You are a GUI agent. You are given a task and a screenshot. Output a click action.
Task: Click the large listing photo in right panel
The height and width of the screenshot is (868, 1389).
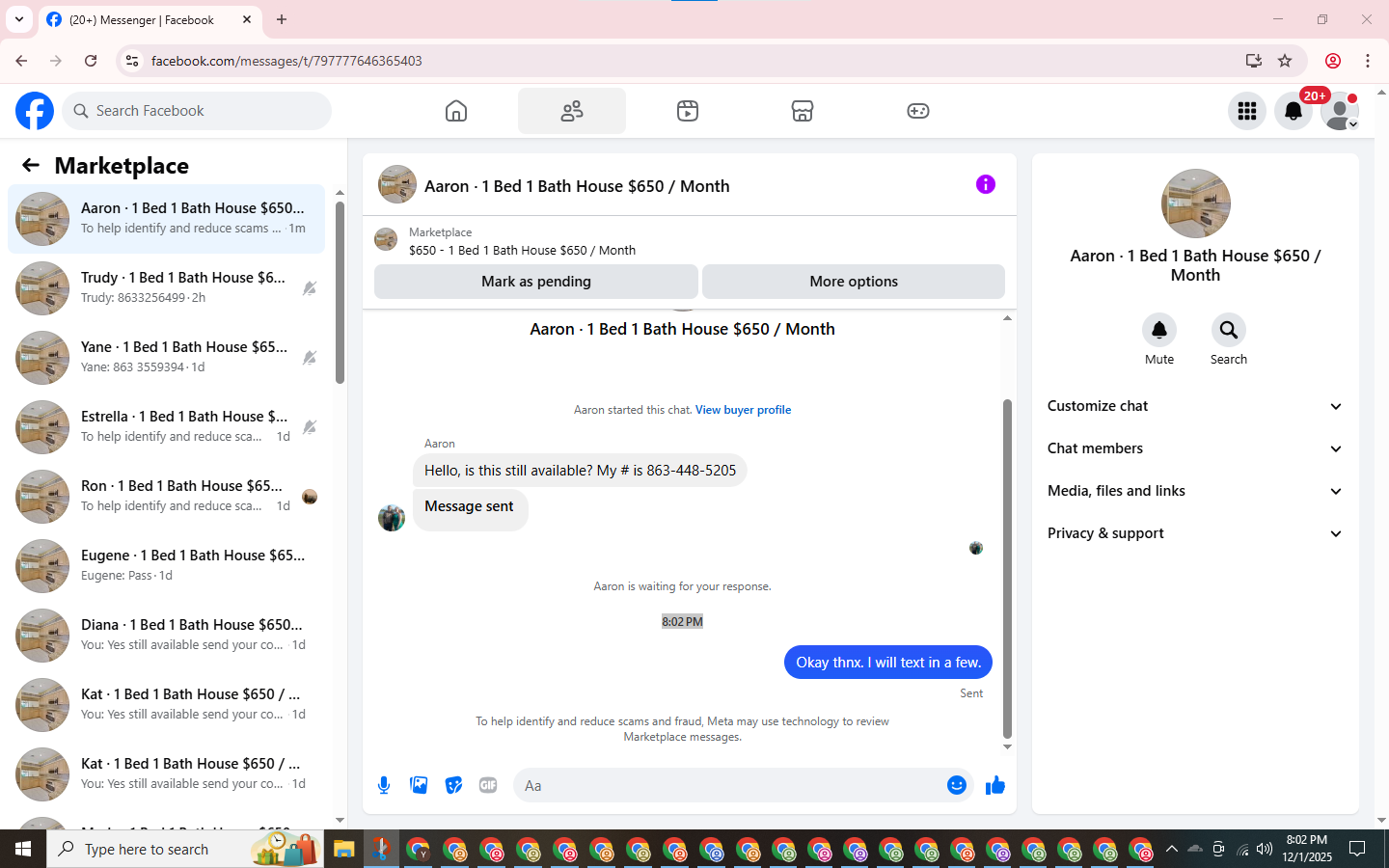1196,203
